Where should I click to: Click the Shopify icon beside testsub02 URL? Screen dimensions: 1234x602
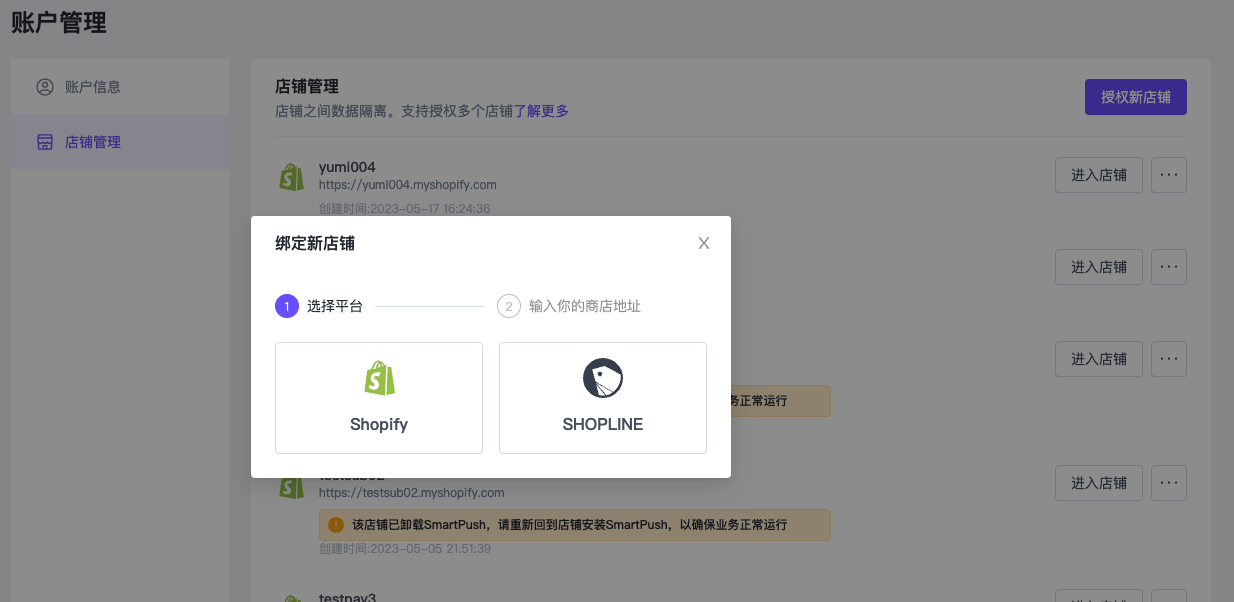[x=291, y=487]
